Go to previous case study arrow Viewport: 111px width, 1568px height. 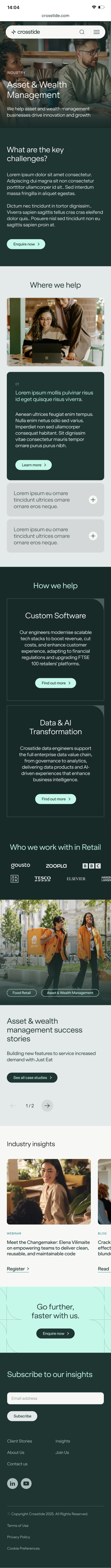pos(13,1105)
